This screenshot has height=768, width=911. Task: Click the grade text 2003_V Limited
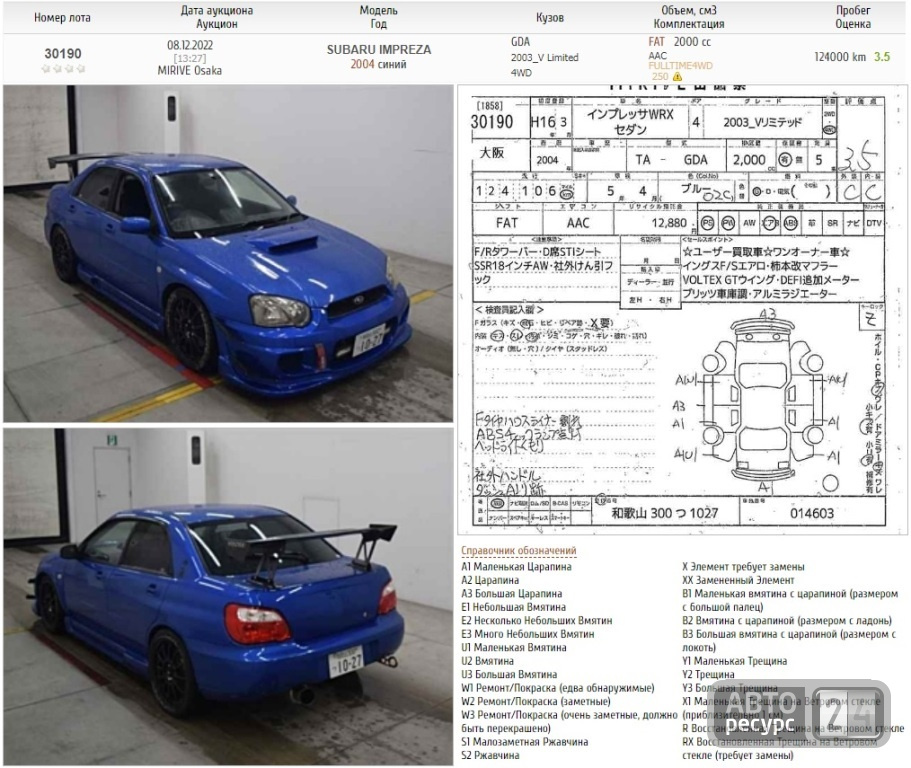tap(544, 58)
